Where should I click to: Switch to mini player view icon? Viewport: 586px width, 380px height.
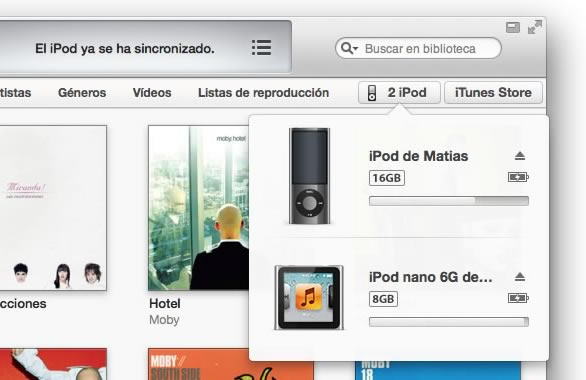513,27
